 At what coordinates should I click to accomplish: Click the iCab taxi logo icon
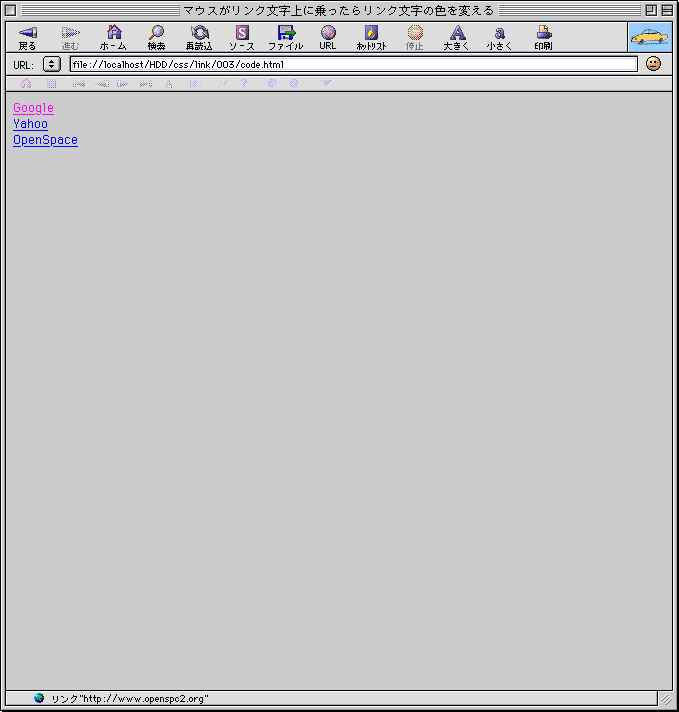[650, 37]
